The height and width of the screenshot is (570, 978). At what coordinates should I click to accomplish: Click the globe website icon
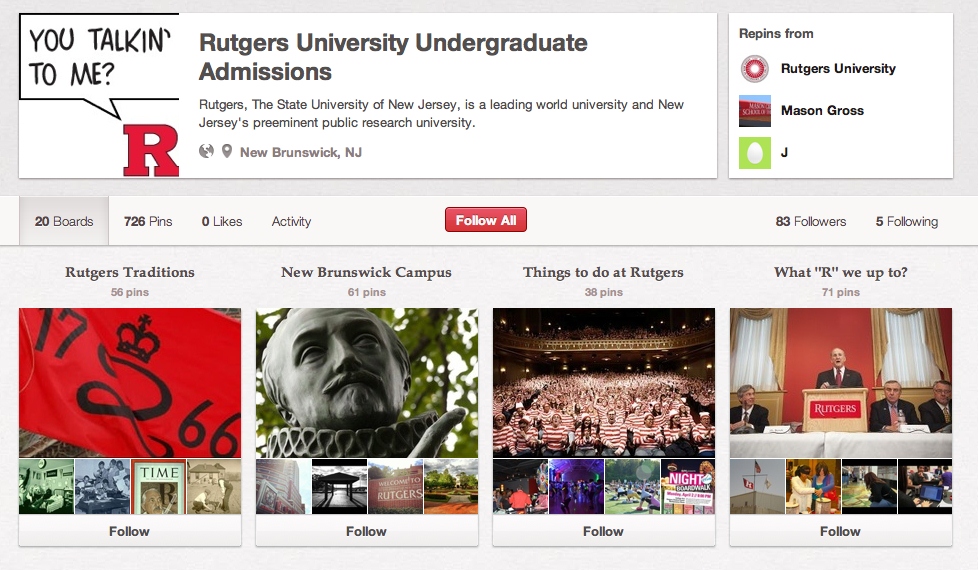(x=206, y=151)
